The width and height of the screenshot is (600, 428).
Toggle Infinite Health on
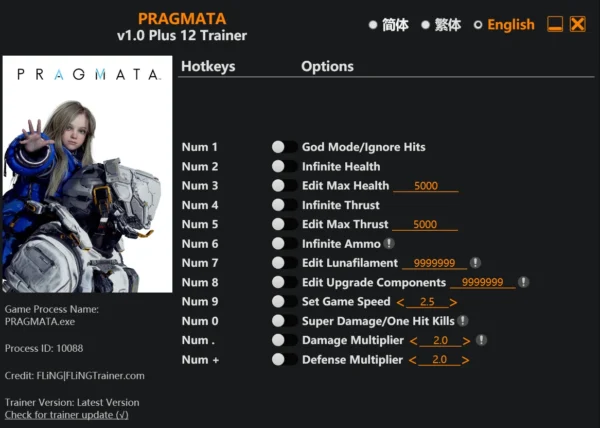tap(283, 167)
